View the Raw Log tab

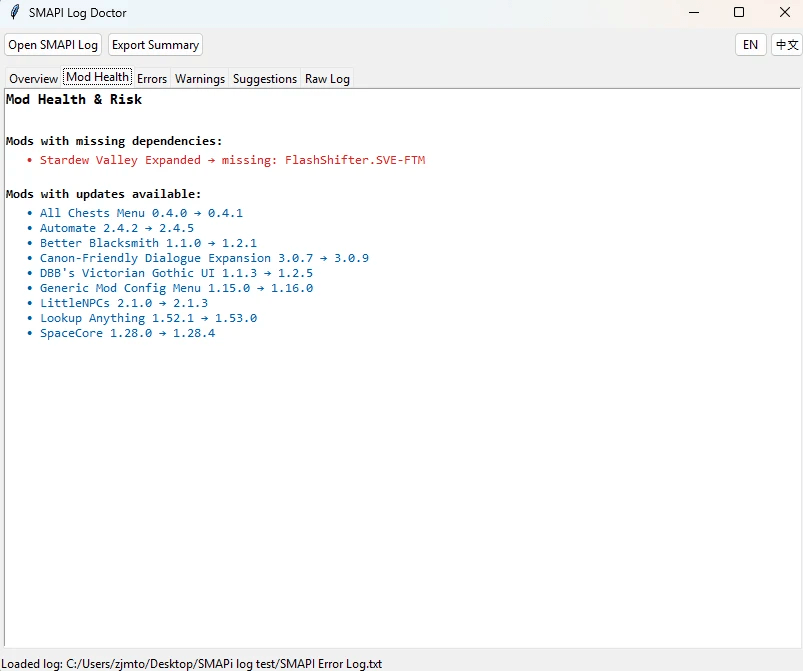(x=327, y=79)
